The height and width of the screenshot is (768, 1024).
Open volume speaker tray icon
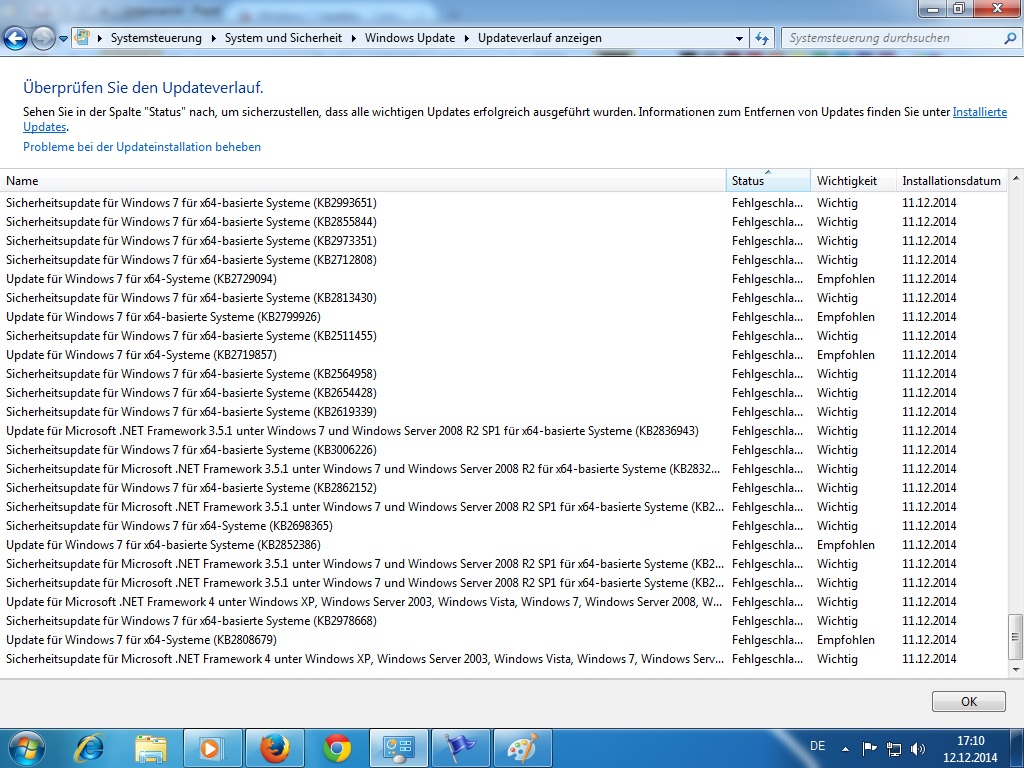(x=918, y=748)
